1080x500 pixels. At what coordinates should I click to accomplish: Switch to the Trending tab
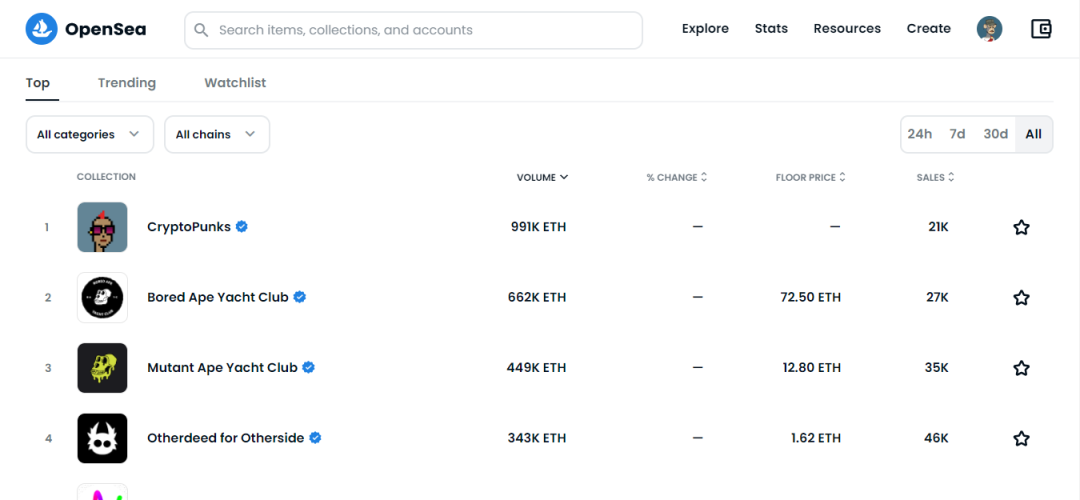point(127,83)
